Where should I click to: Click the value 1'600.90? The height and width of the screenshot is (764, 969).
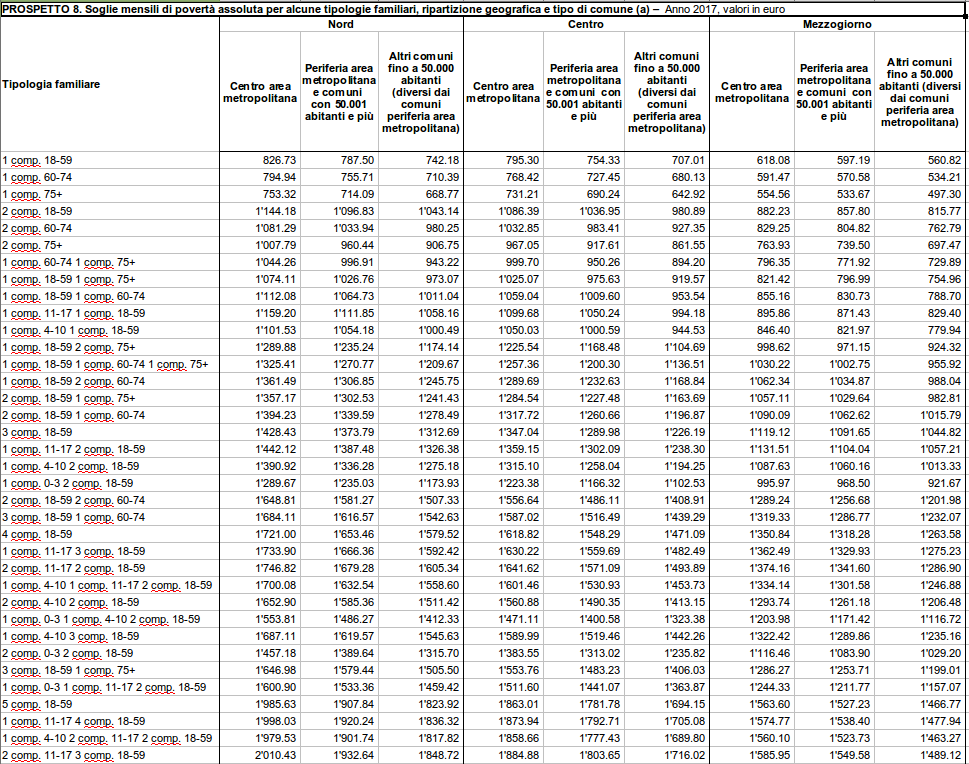(x=276, y=687)
